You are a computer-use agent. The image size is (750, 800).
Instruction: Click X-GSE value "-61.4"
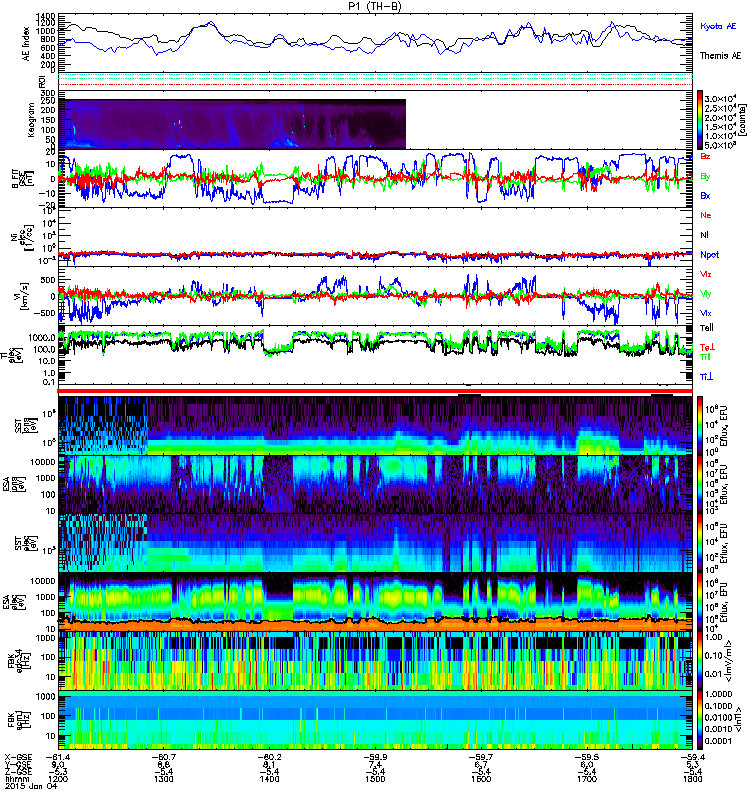[x=58, y=758]
